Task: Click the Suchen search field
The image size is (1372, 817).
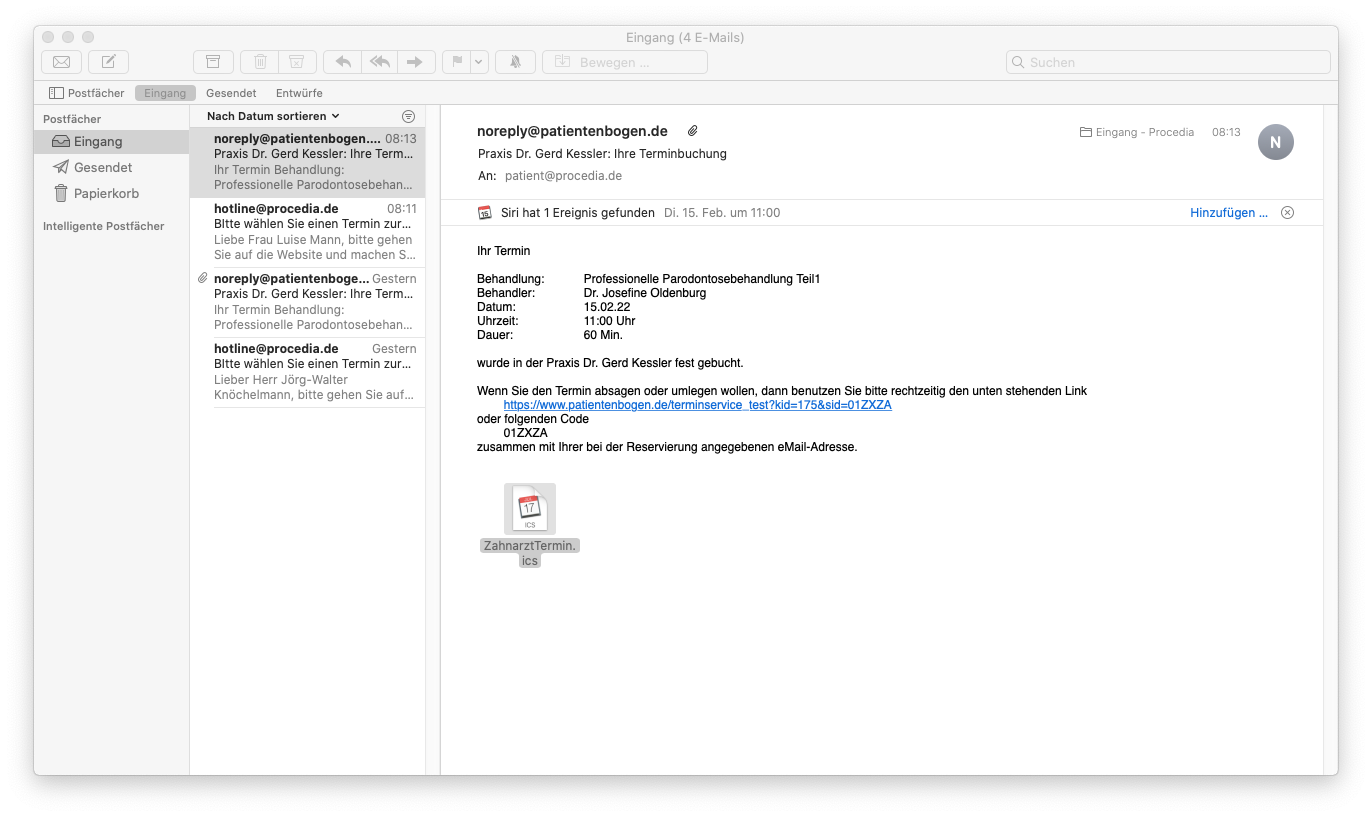Action: coord(1168,62)
